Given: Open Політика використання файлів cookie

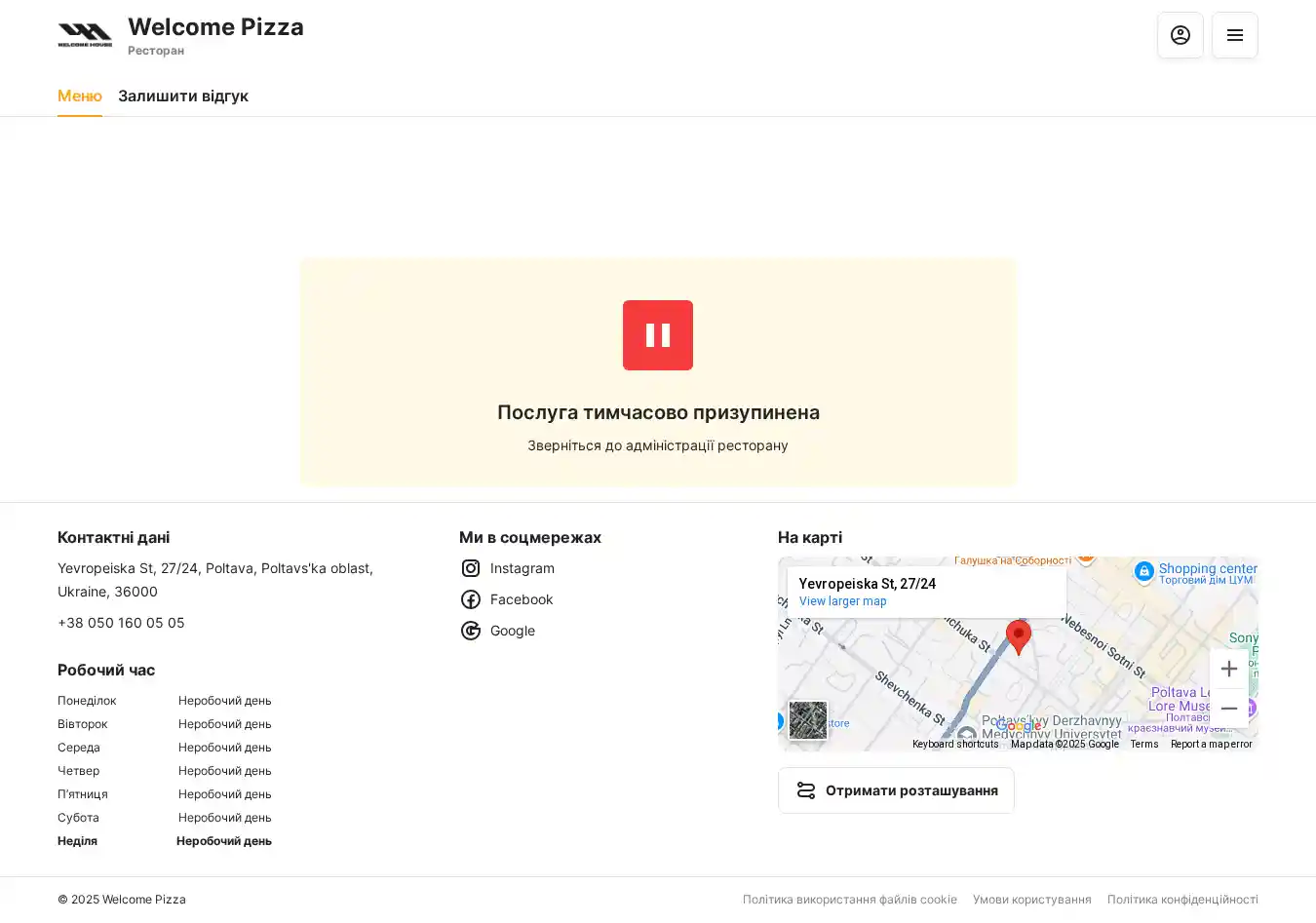Looking at the screenshot, I should pos(849,900).
